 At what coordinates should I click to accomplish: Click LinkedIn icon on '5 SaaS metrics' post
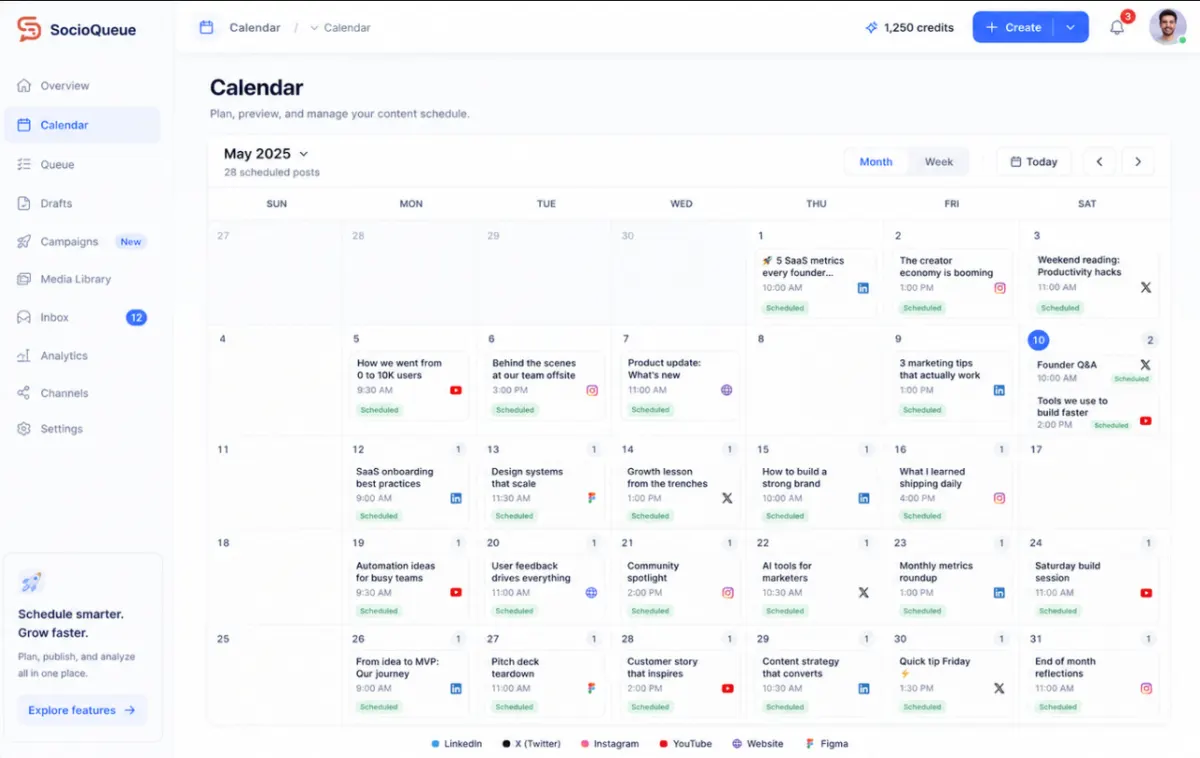point(863,288)
